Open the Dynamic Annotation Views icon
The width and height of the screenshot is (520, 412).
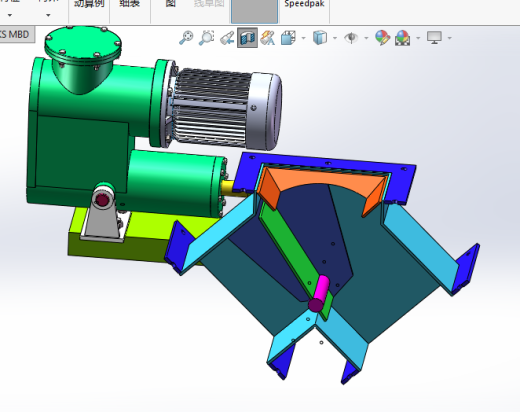(268, 38)
